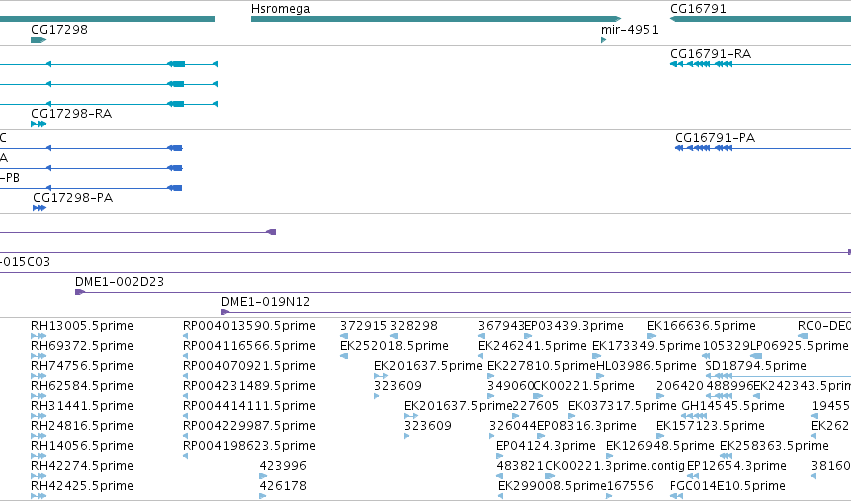Viewport: 851px width, 501px height.
Task: Click the EK258363.5prime label
Action: pyautogui.click(x=774, y=446)
